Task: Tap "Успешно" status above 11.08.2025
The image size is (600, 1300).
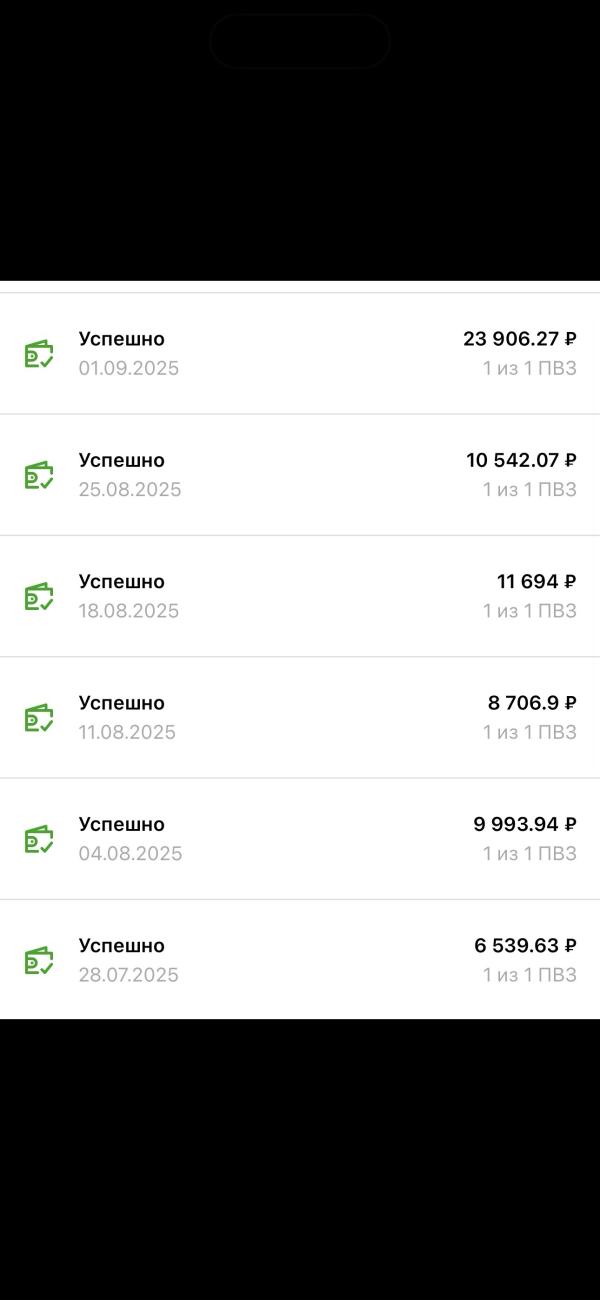Action: point(122,703)
